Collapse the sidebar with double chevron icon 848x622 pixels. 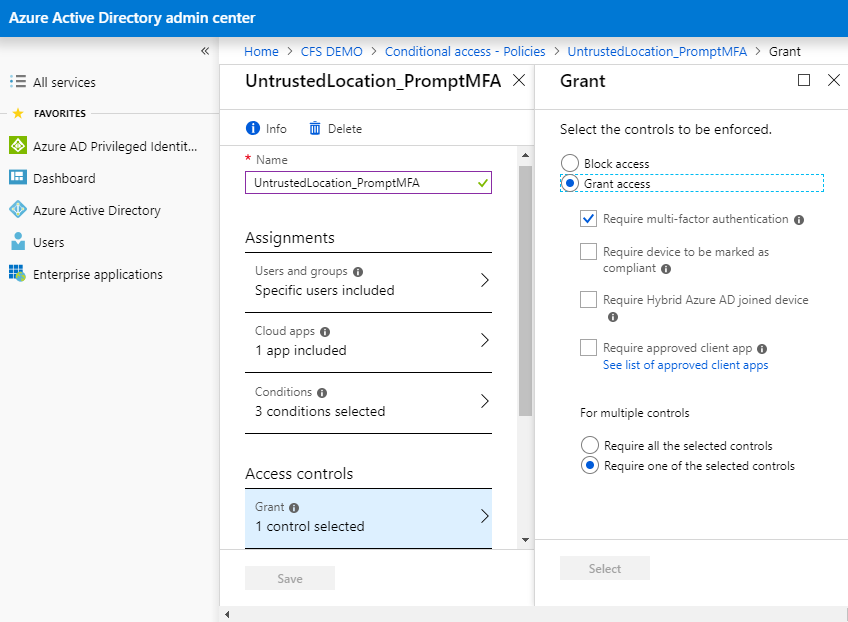[205, 51]
